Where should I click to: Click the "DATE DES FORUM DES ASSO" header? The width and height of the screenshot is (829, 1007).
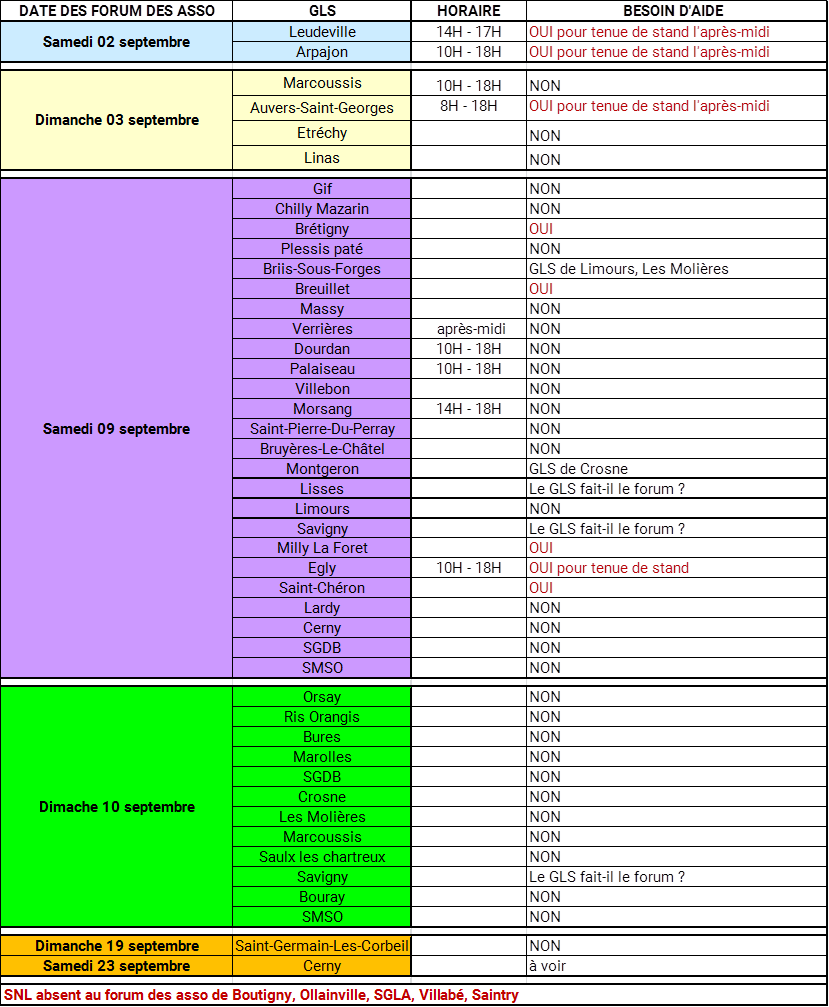click(x=116, y=10)
